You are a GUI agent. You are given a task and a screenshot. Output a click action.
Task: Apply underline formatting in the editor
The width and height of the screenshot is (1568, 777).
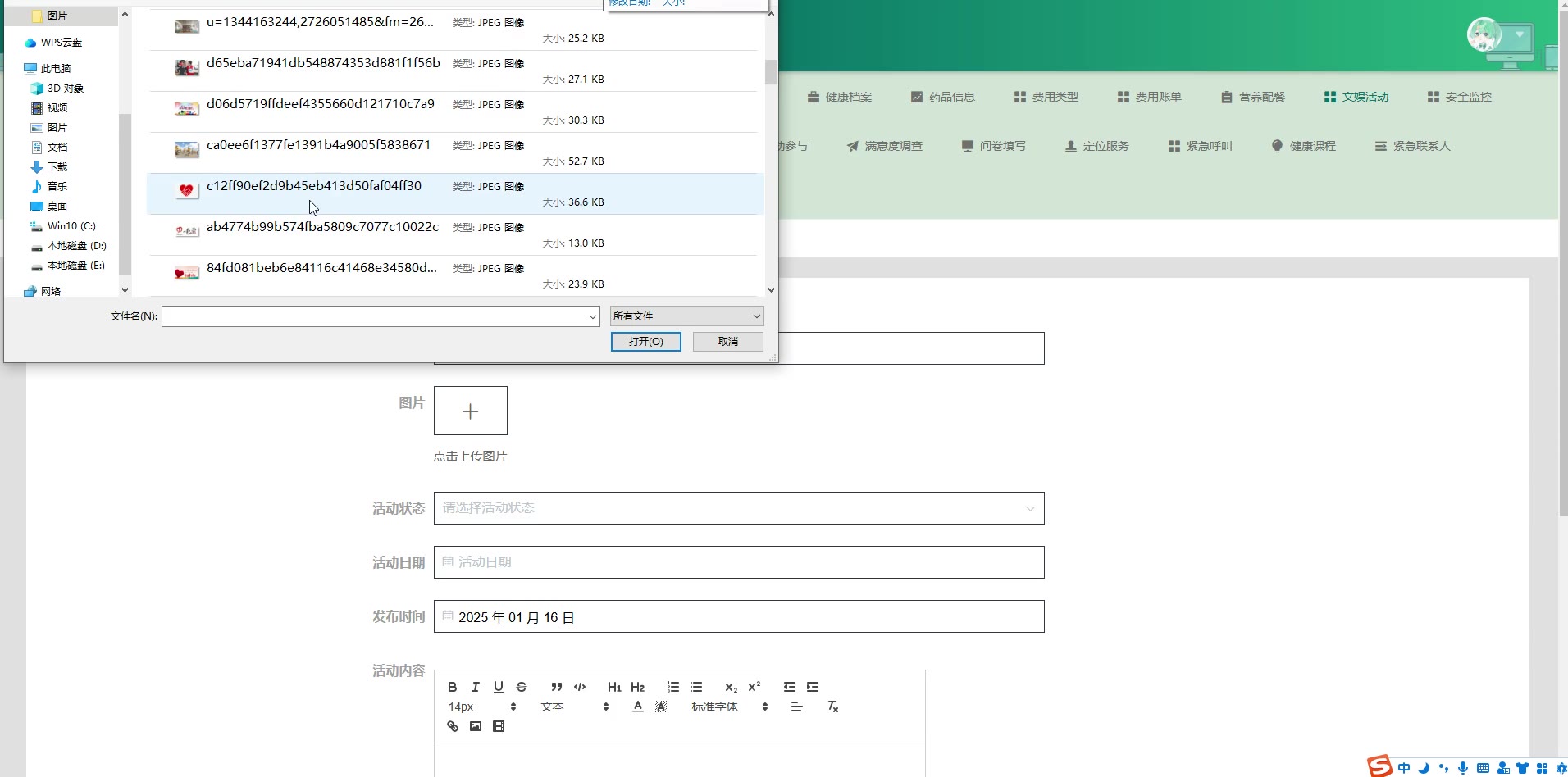point(498,687)
